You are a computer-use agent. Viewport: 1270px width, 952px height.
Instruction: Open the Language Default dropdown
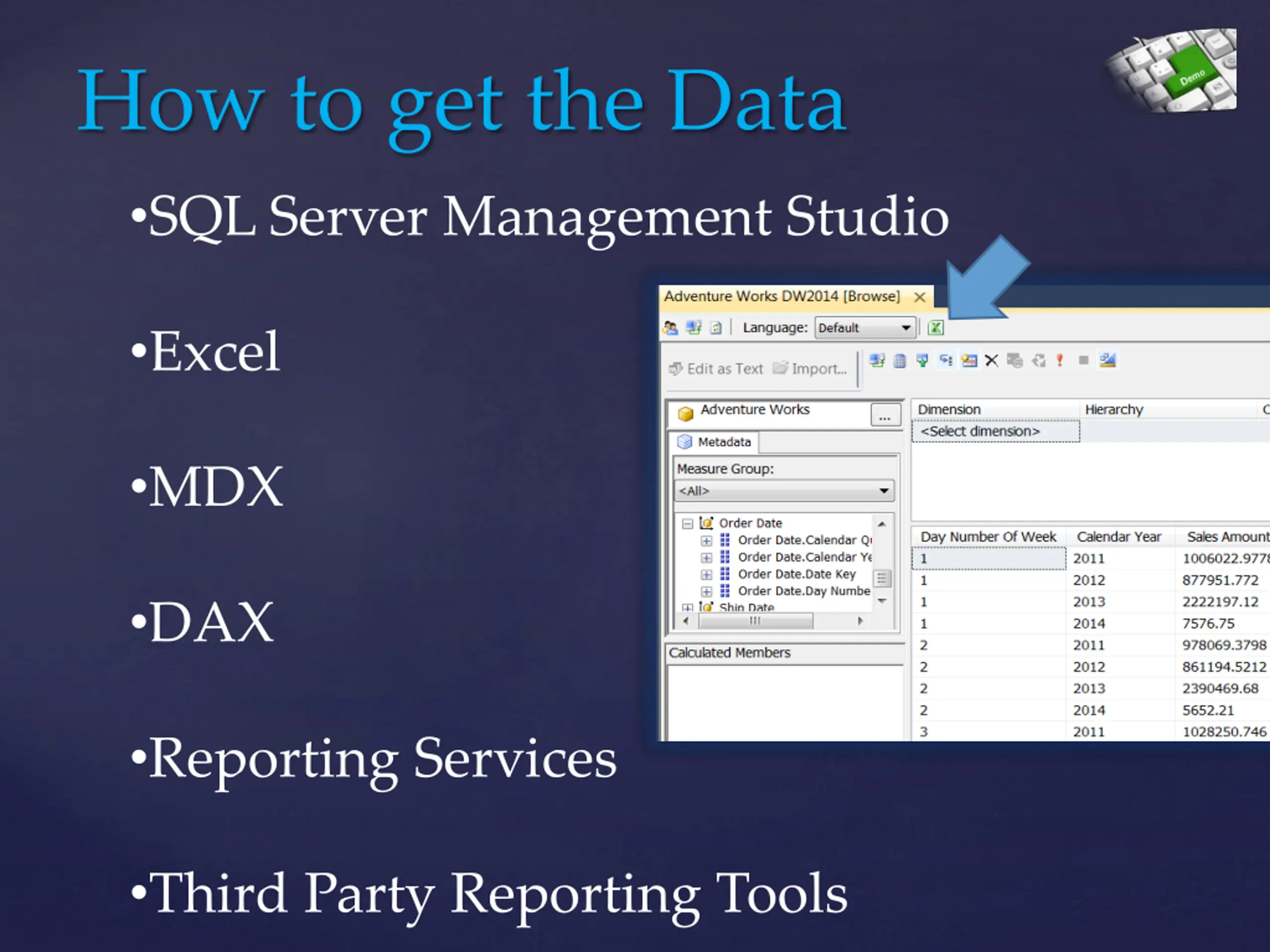(x=864, y=328)
